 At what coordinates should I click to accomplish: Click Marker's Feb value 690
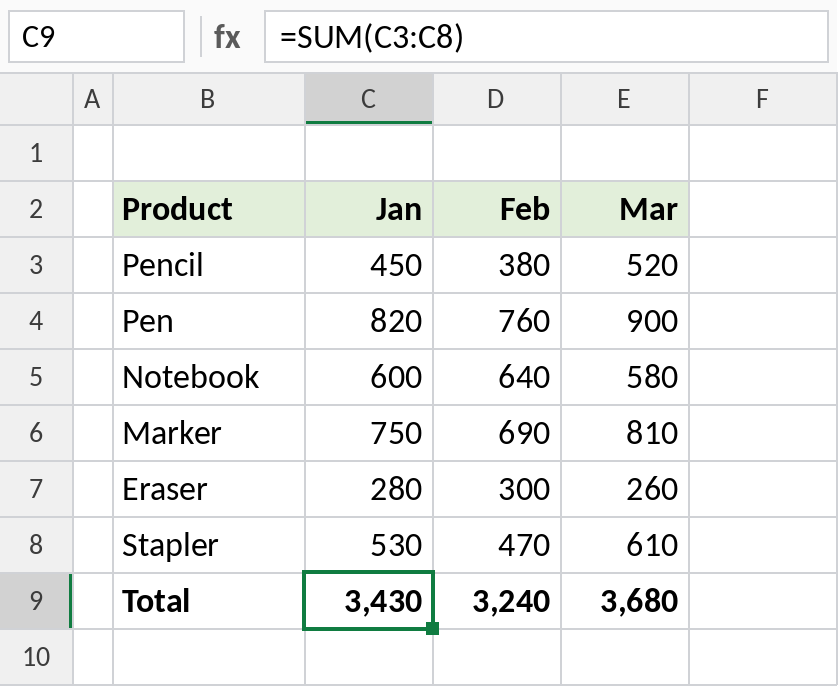coord(497,433)
